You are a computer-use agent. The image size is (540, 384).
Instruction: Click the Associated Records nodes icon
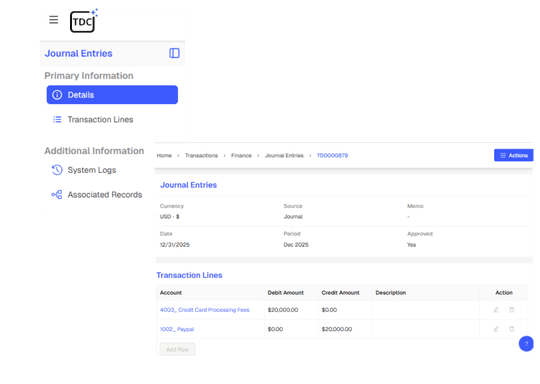[x=57, y=195]
